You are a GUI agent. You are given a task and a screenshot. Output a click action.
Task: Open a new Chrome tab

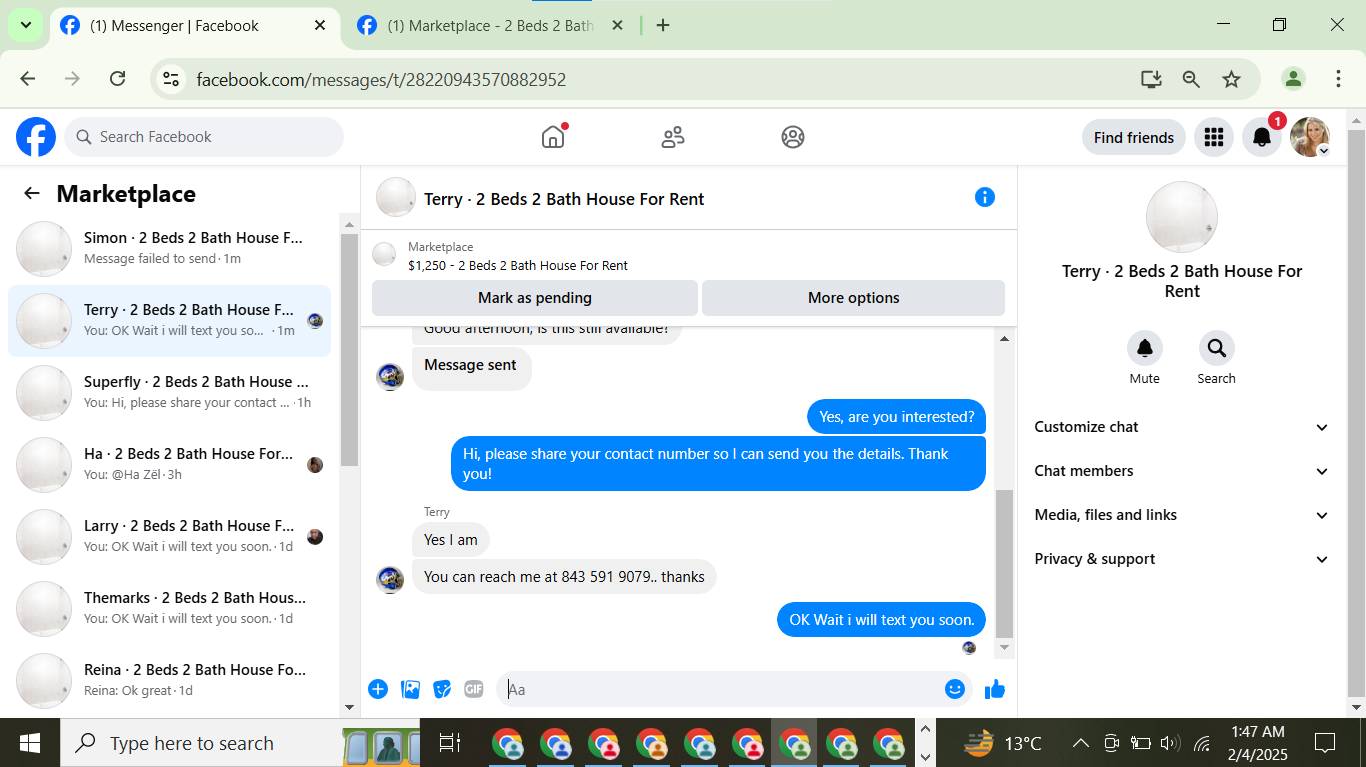click(x=663, y=26)
